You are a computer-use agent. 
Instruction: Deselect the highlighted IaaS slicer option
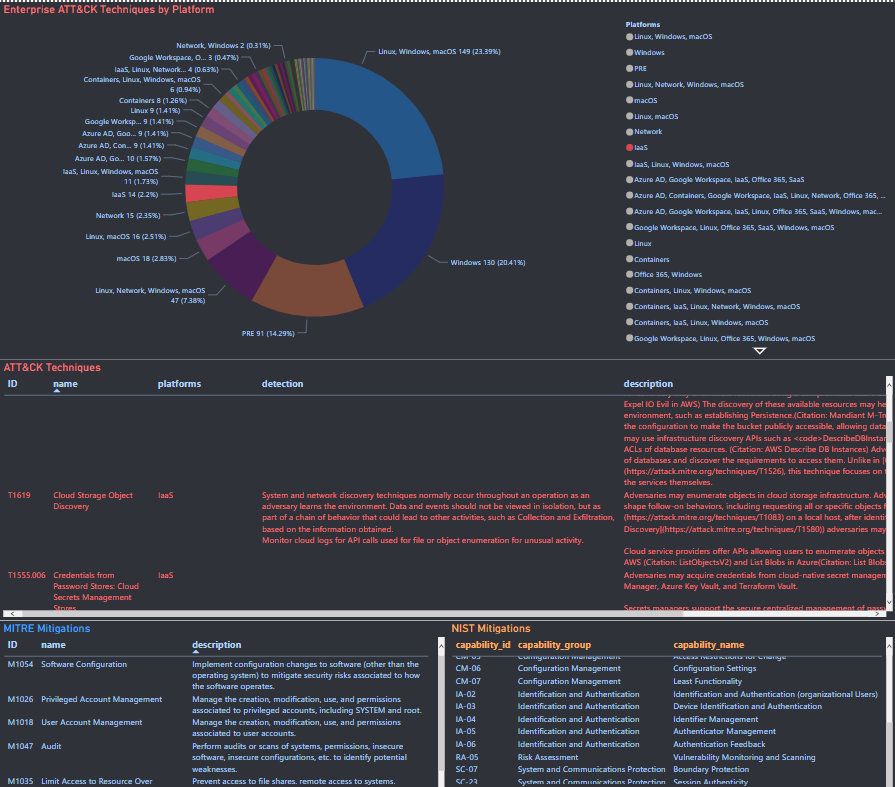tap(637, 147)
